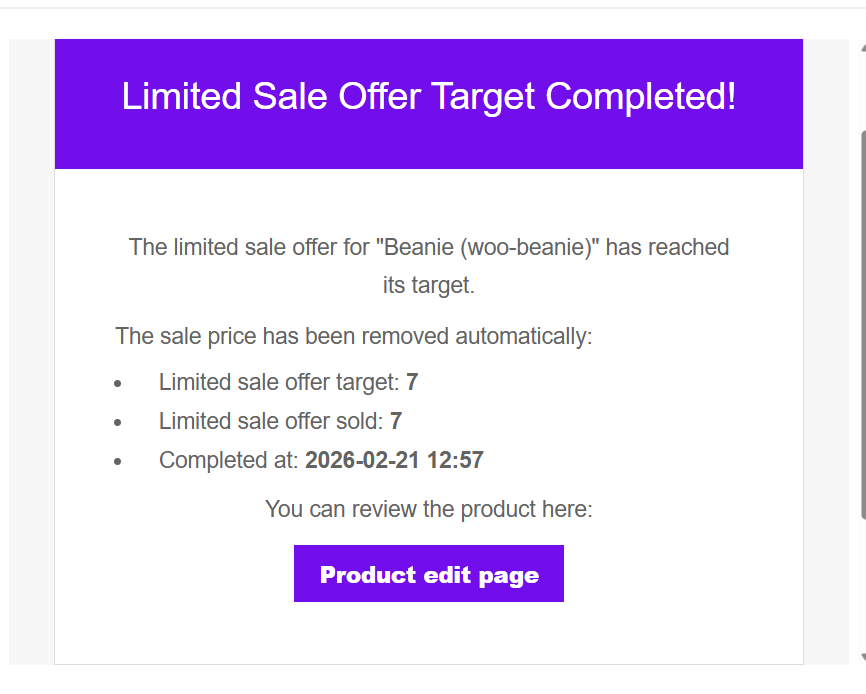Click the completion date 2026-02-21
Image resolution: width=866 pixels, height=694 pixels.
pos(362,460)
